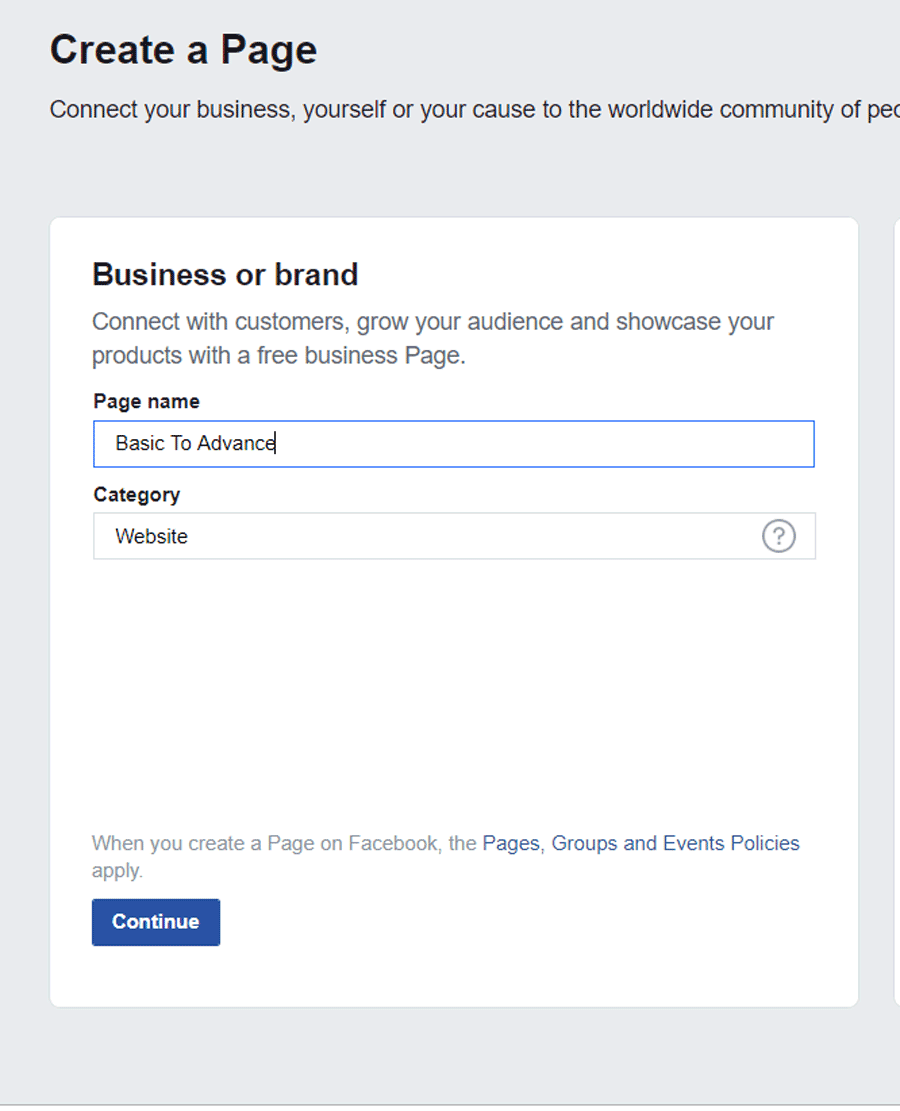900x1111 pixels.
Task: Click the text 'Basic To Advance' in name field
Action: 196,444
